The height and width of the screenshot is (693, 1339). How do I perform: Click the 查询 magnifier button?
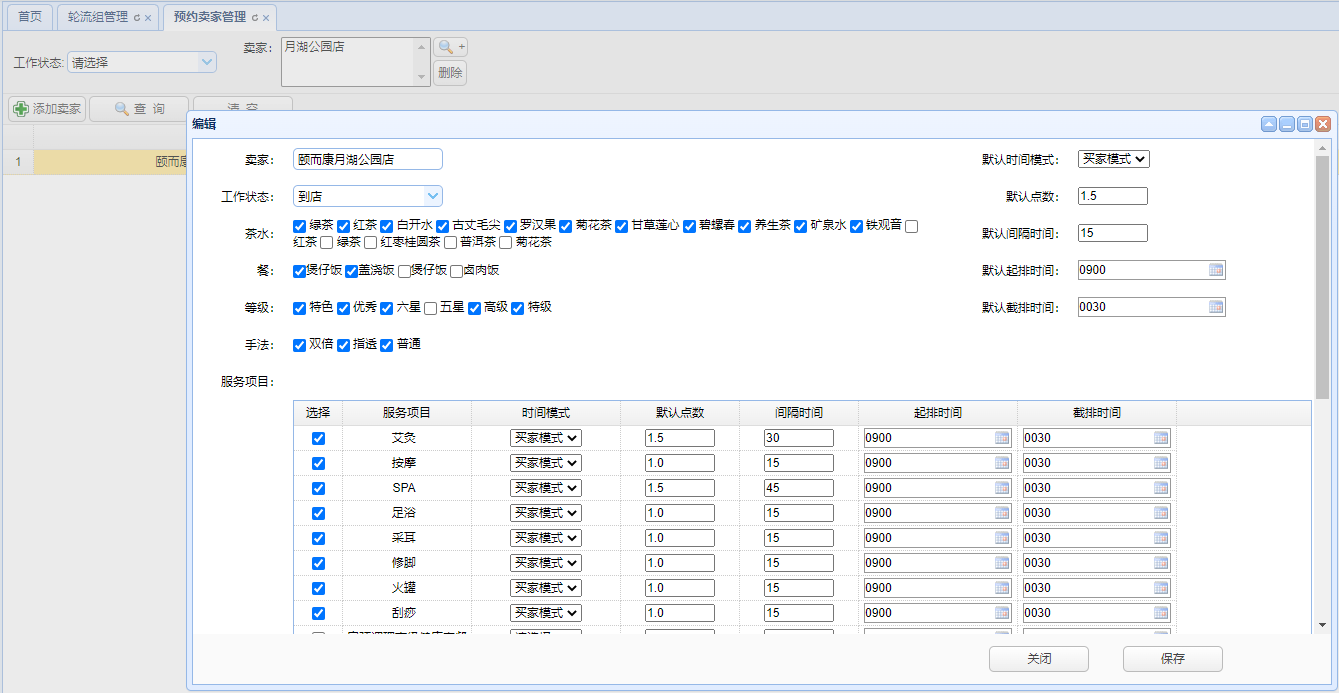(138, 109)
